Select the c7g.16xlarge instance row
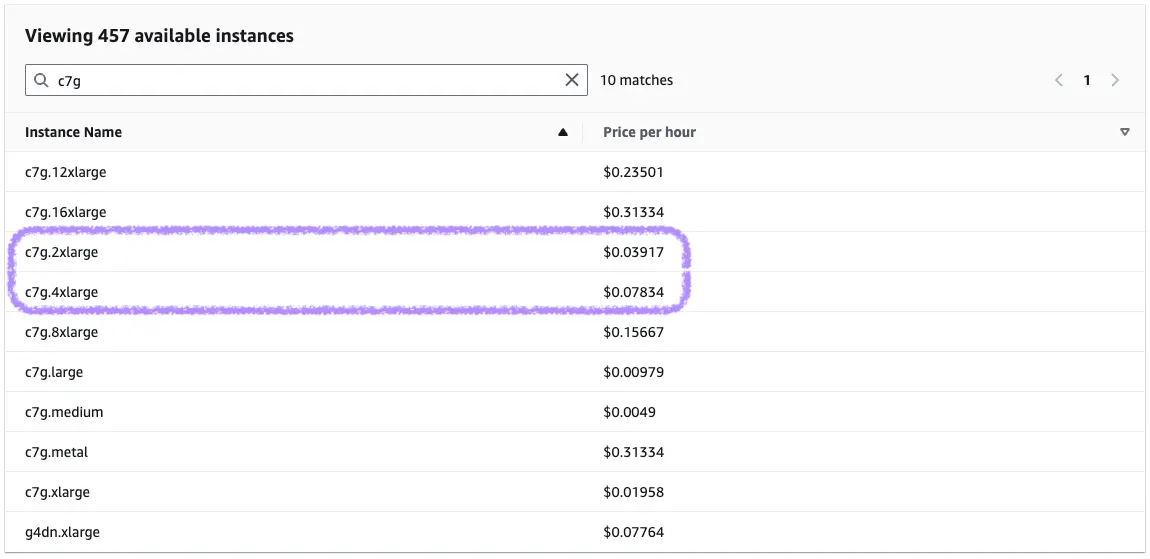Screen dimensions: 1150x559 point(66,212)
